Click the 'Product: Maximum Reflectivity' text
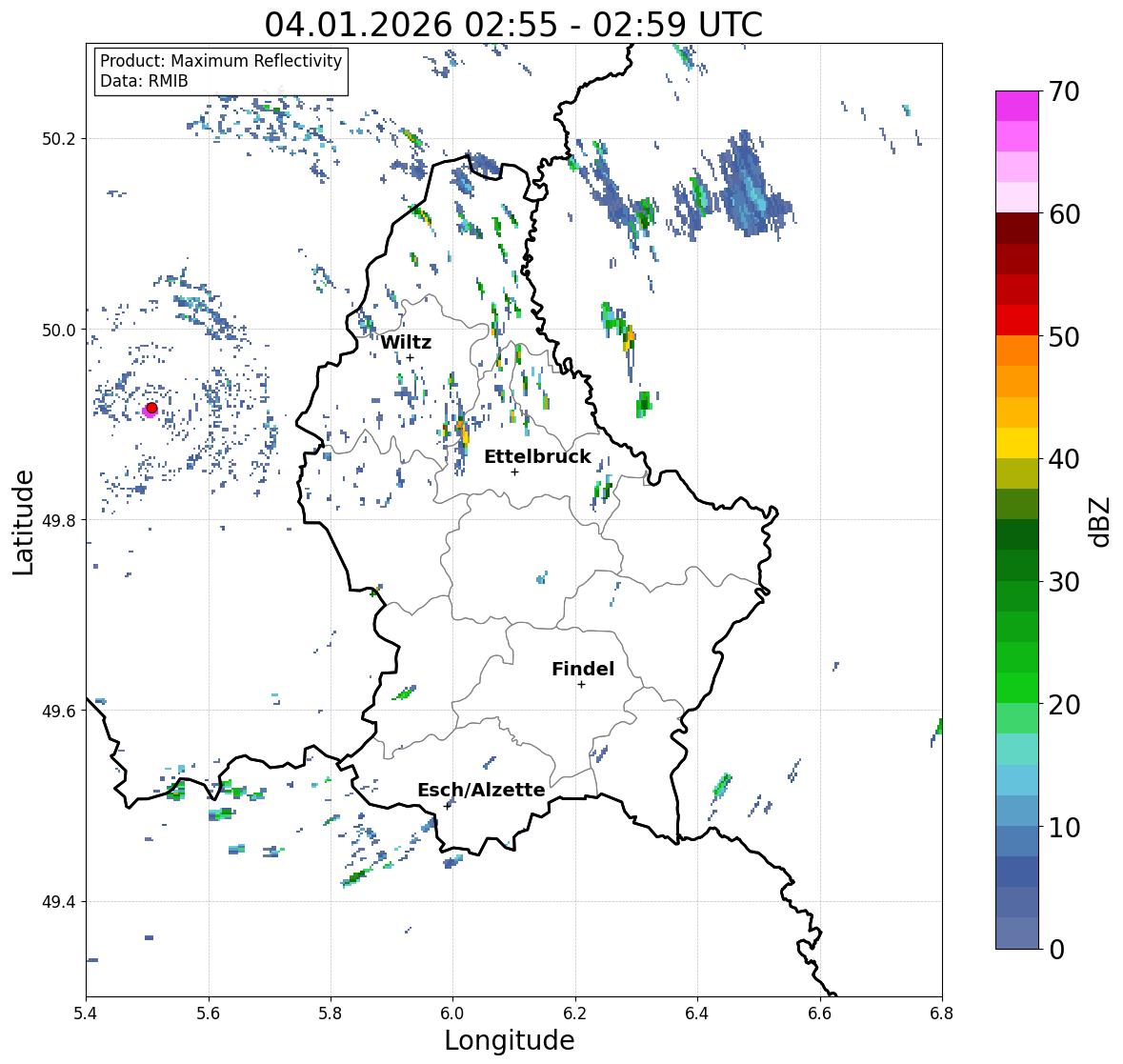The height and width of the screenshot is (1064, 1123). pos(221,61)
